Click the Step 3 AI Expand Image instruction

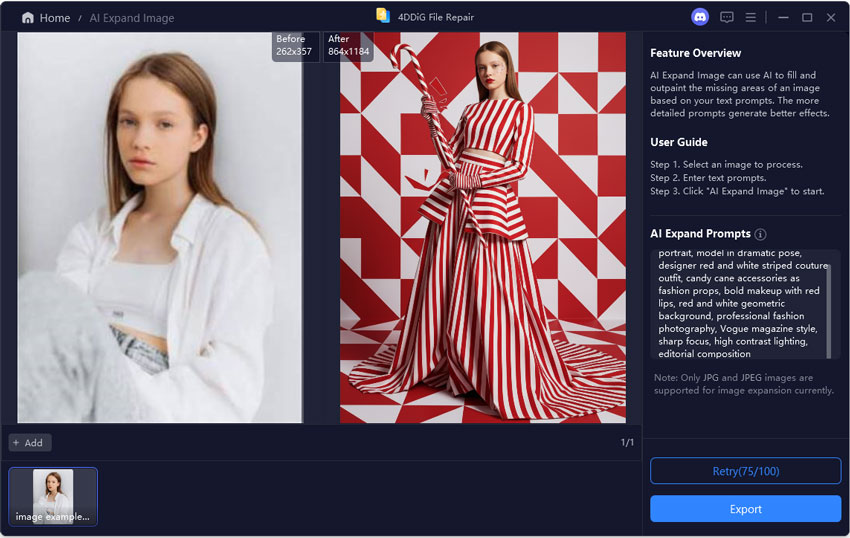click(737, 191)
